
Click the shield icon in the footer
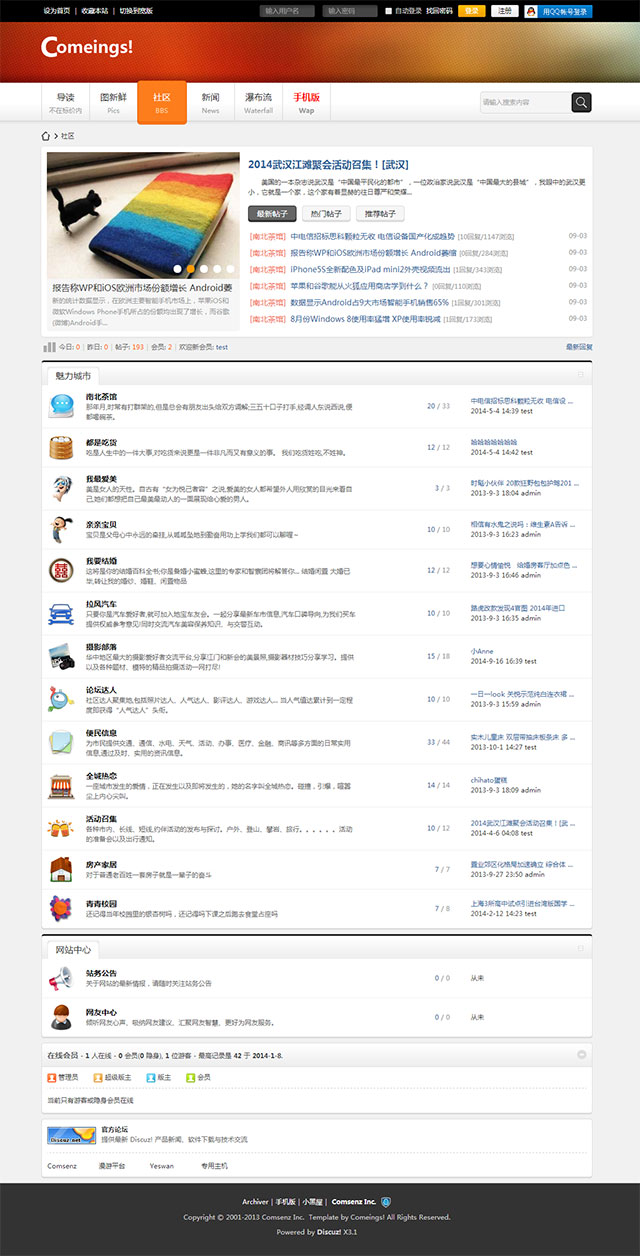tap(386, 1201)
